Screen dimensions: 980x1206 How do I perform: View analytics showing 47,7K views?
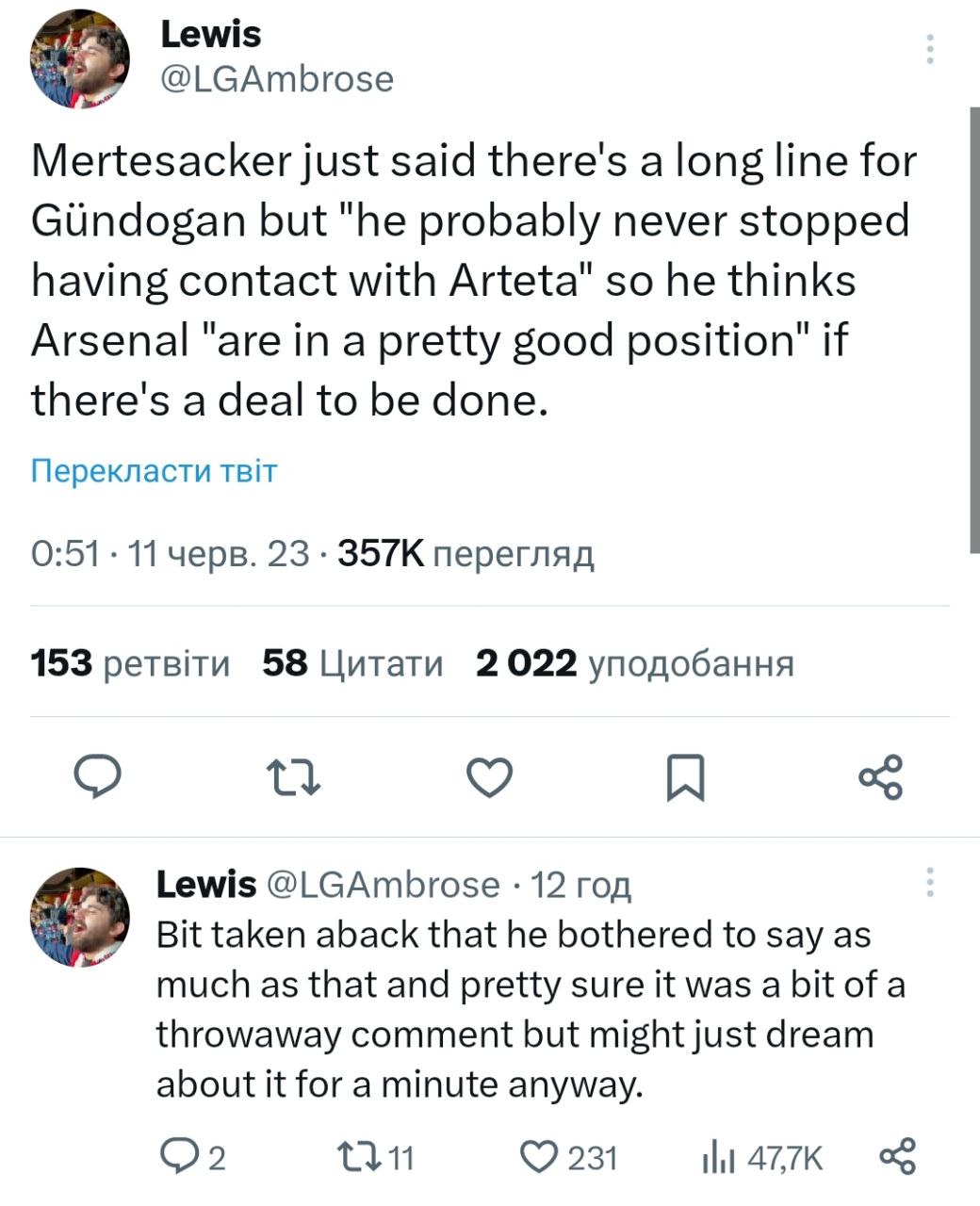(760, 1157)
